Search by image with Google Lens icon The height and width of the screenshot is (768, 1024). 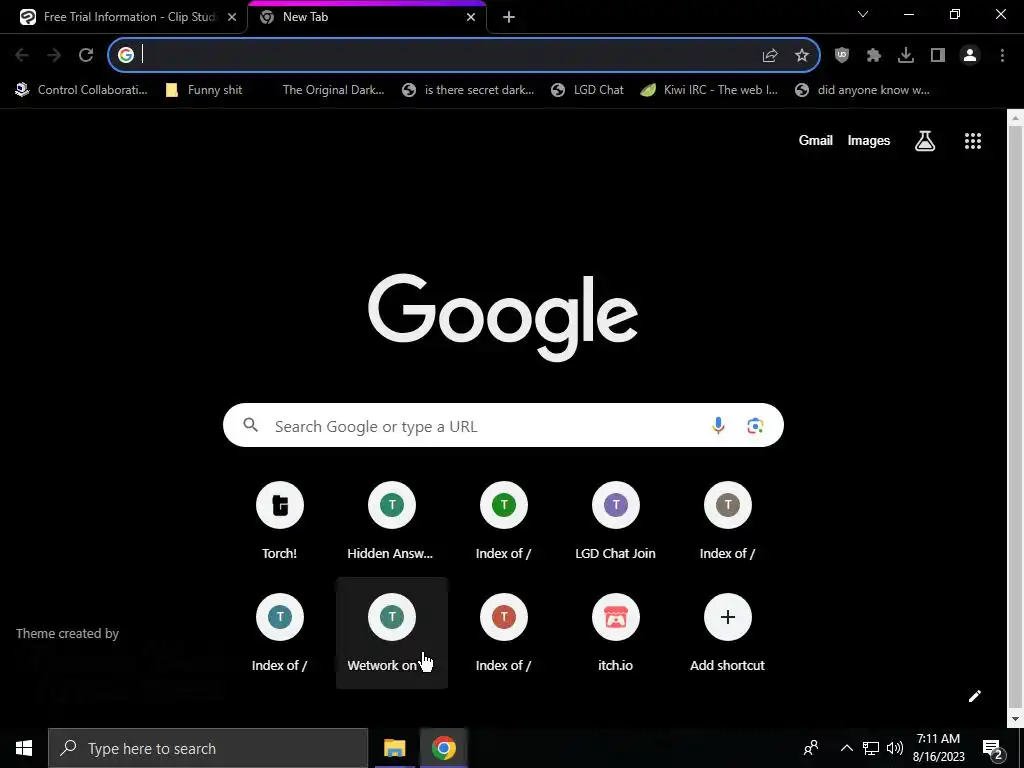pyautogui.click(x=755, y=426)
